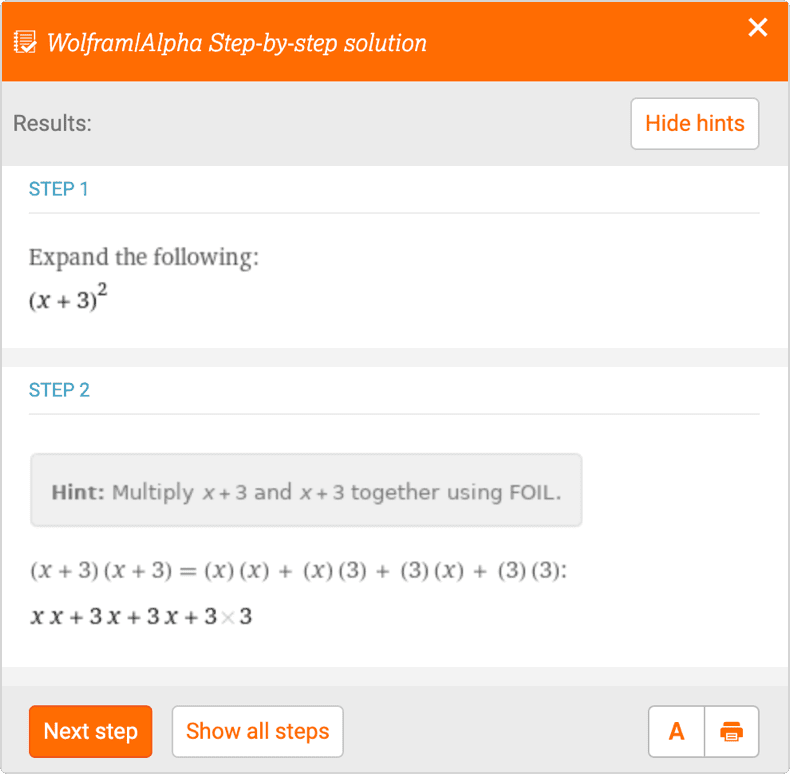Select the STEP 2 heading
Image resolution: width=790 pixels, height=774 pixels.
click(59, 390)
